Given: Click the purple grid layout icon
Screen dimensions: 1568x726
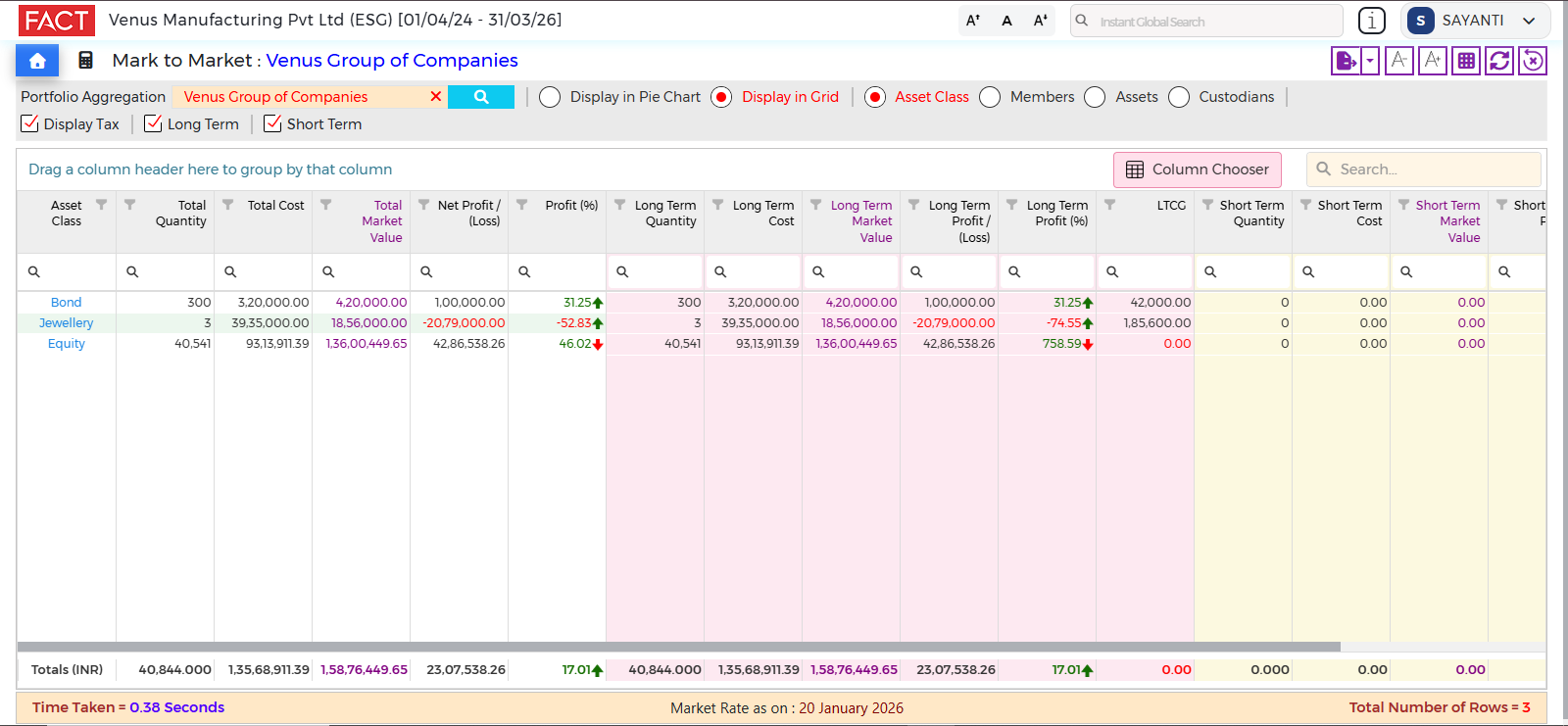Looking at the screenshot, I should pos(1466,61).
